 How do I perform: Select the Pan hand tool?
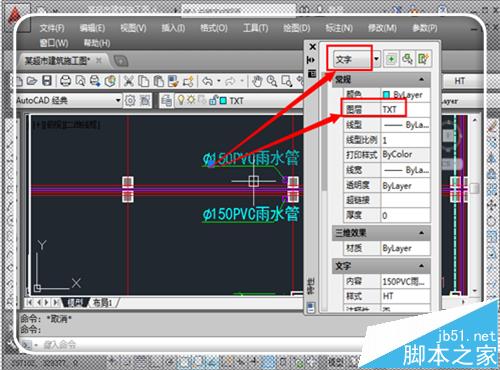pyautogui.click(x=257, y=81)
